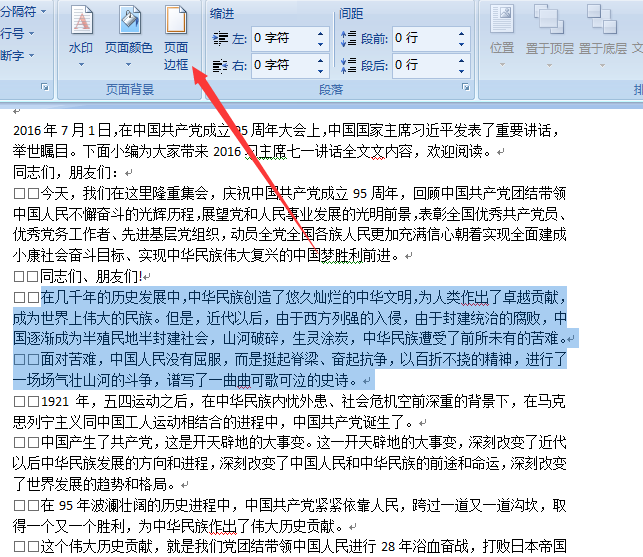Click the 置于底层 send to back icon

pos(602,20)
